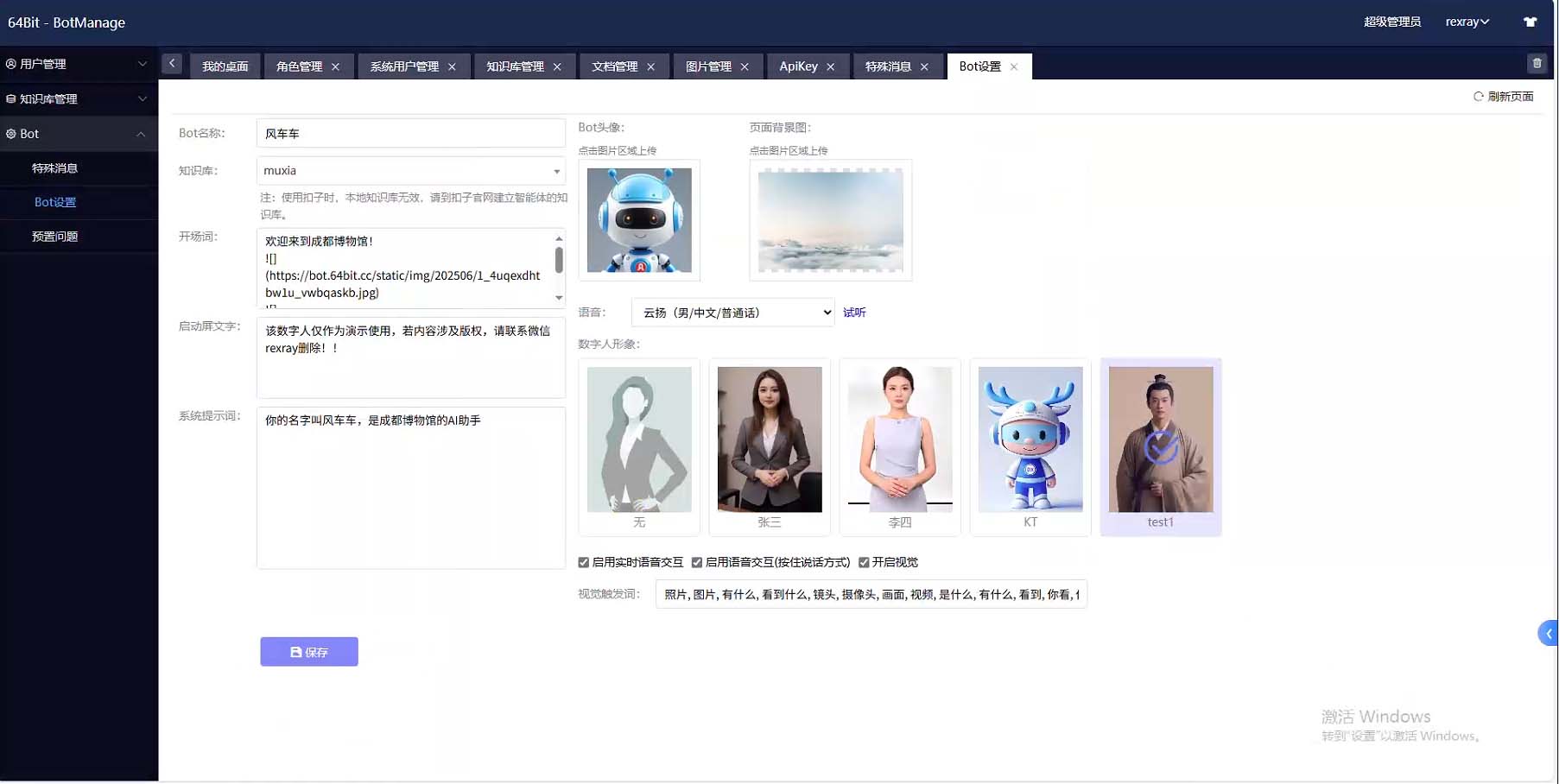Image resolution: width=1559 pixels, height=784 pixels.
Task: Toggle 启用语音交互(按住说话方式) checkbox
Action: click(x=697, y=563)
